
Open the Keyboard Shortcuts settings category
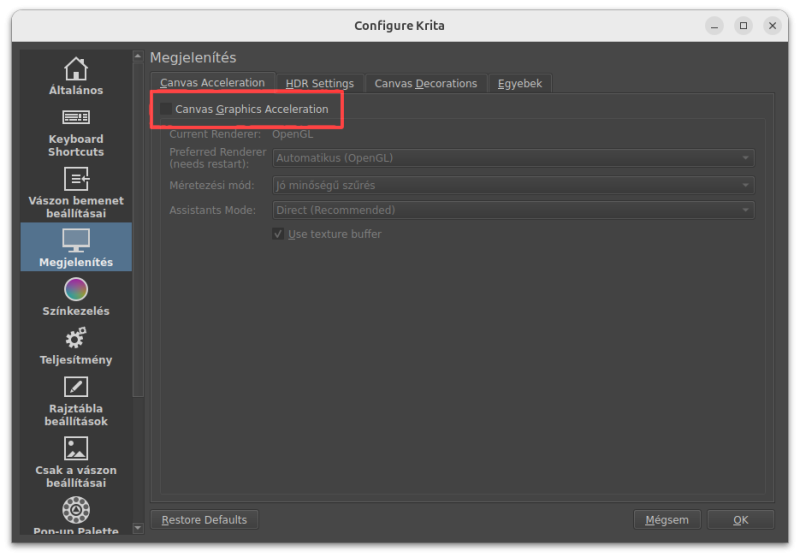[76, 133]
